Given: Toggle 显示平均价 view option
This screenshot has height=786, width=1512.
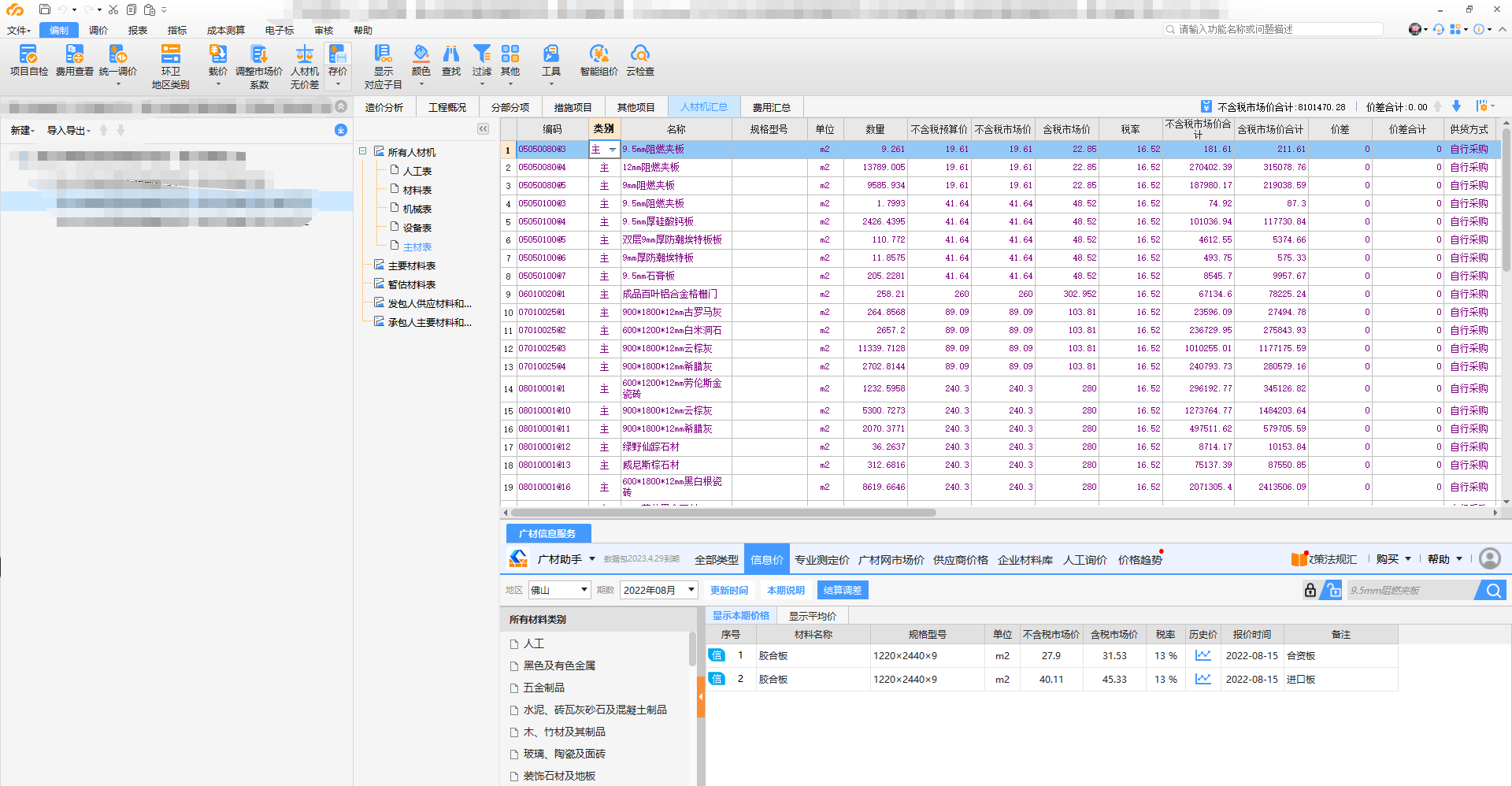Looking at the screenshot, I should coord(812,616).
